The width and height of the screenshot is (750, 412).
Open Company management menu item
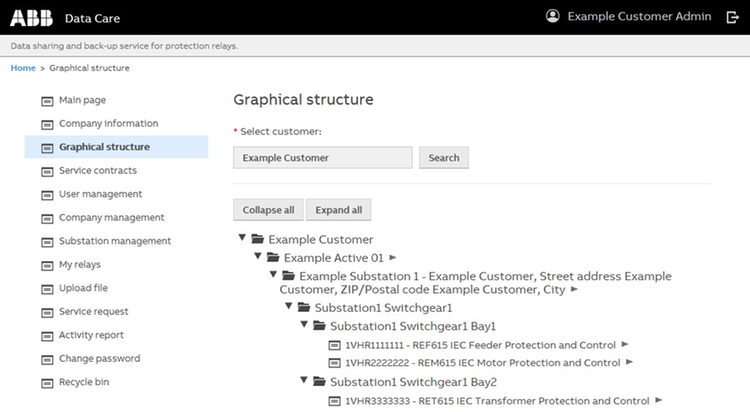[111, 217]
